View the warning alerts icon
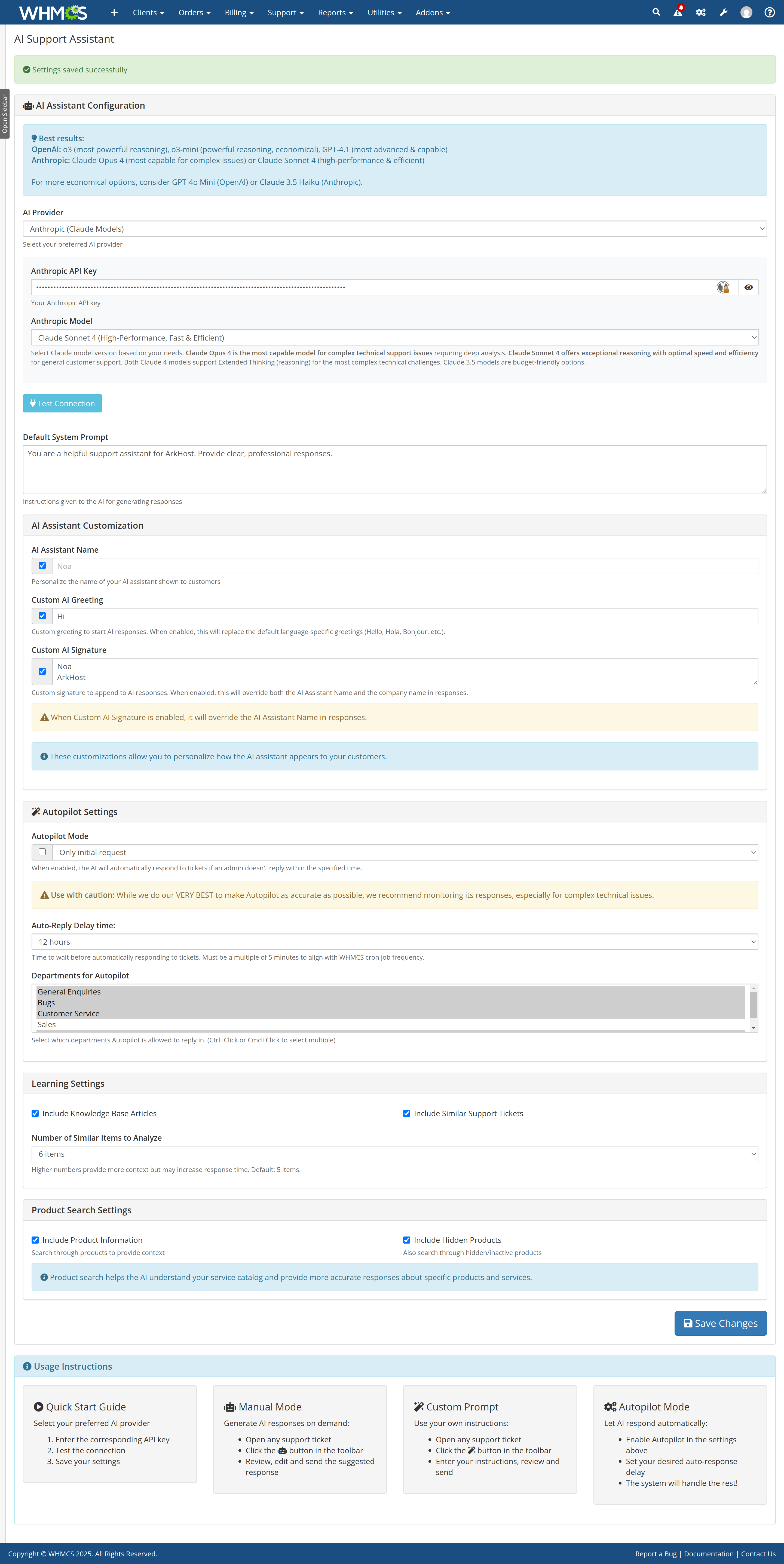This screenshot has width=784, height=1564. pyautogui.click(x=678, y=12)
